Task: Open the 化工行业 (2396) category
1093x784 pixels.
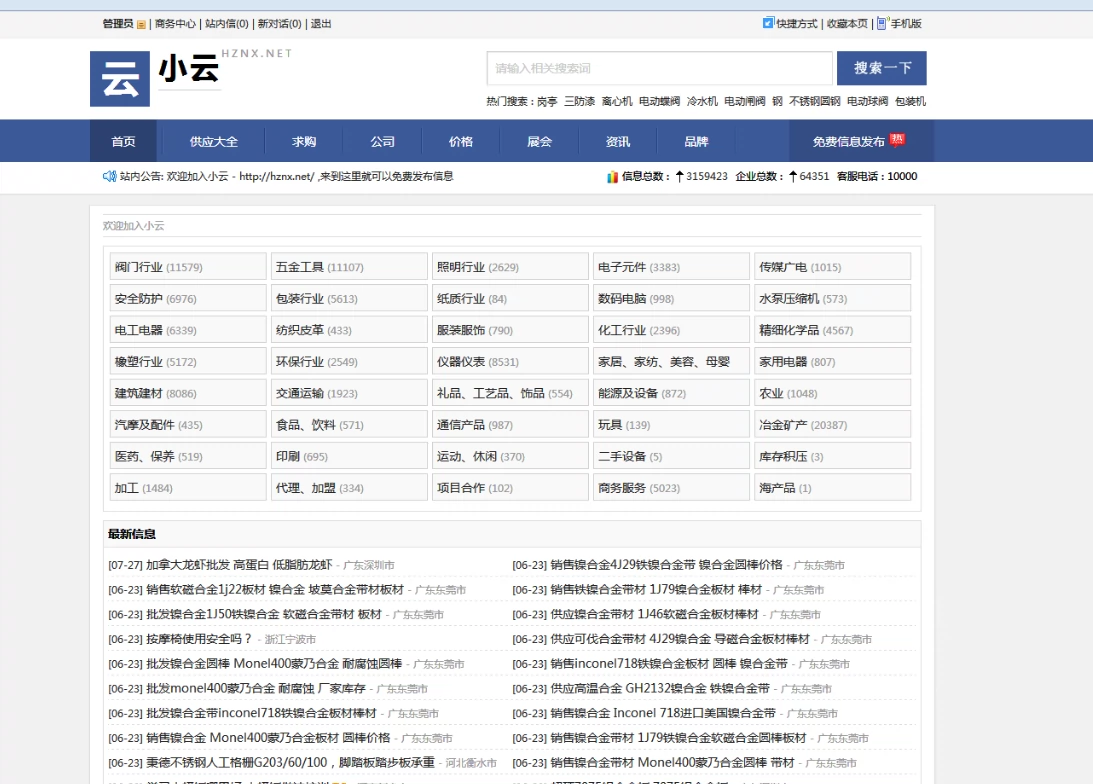Action: pyautogui.click(x=671, y=330)
